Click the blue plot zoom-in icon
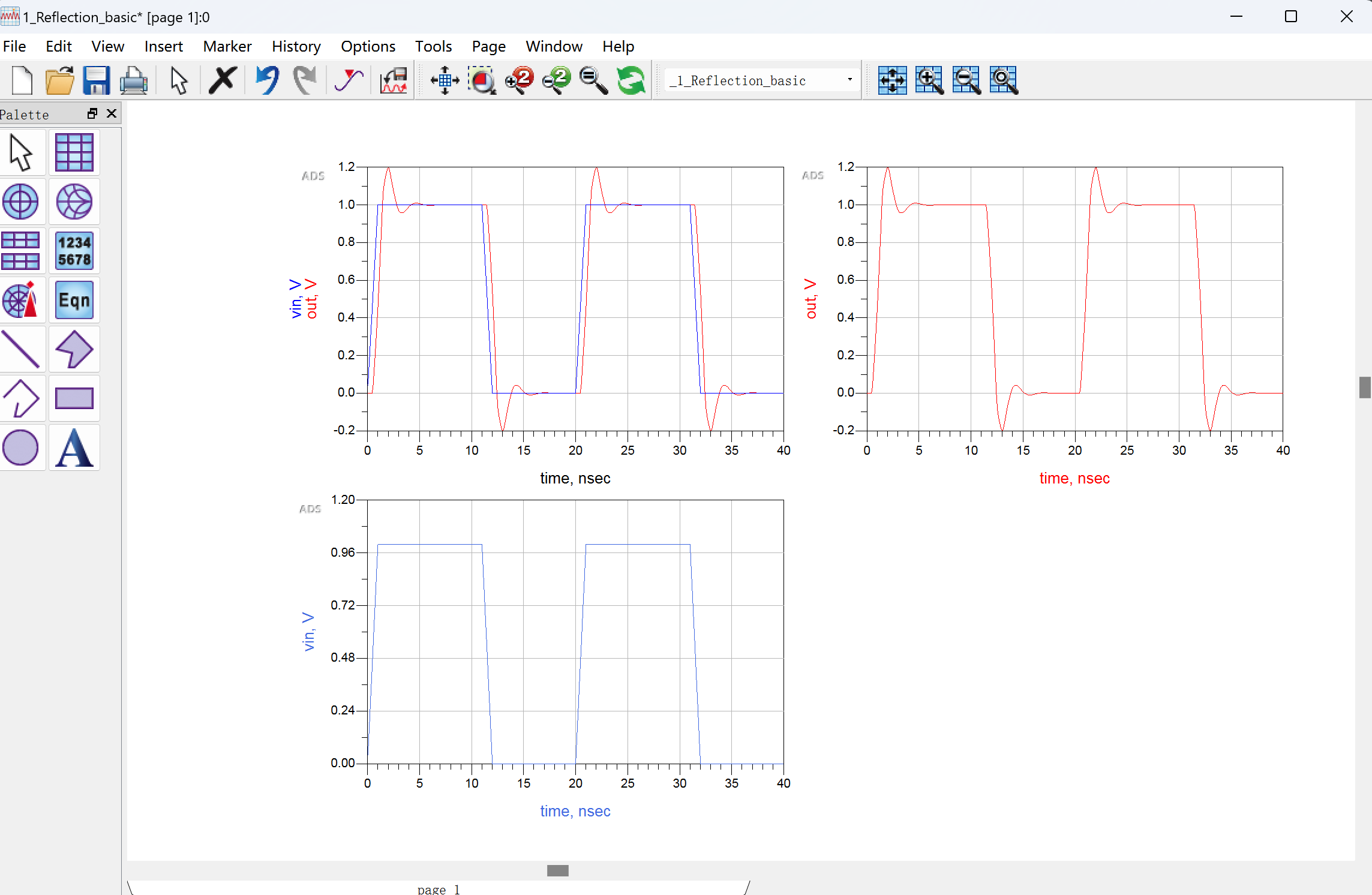This screenshot has height=895, width=1372. click(929, 80)
